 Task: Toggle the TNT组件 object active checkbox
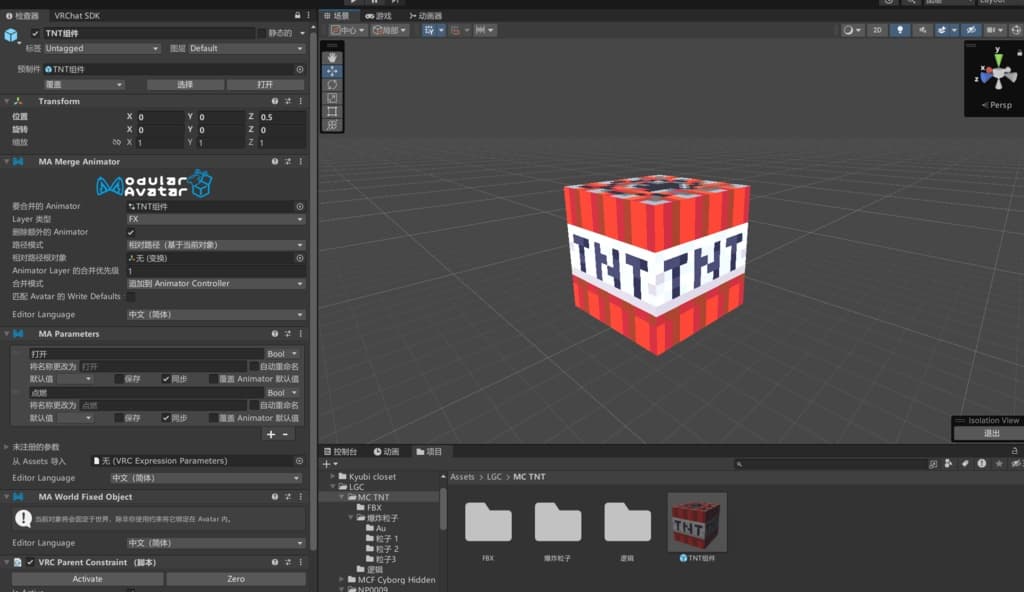34,33
